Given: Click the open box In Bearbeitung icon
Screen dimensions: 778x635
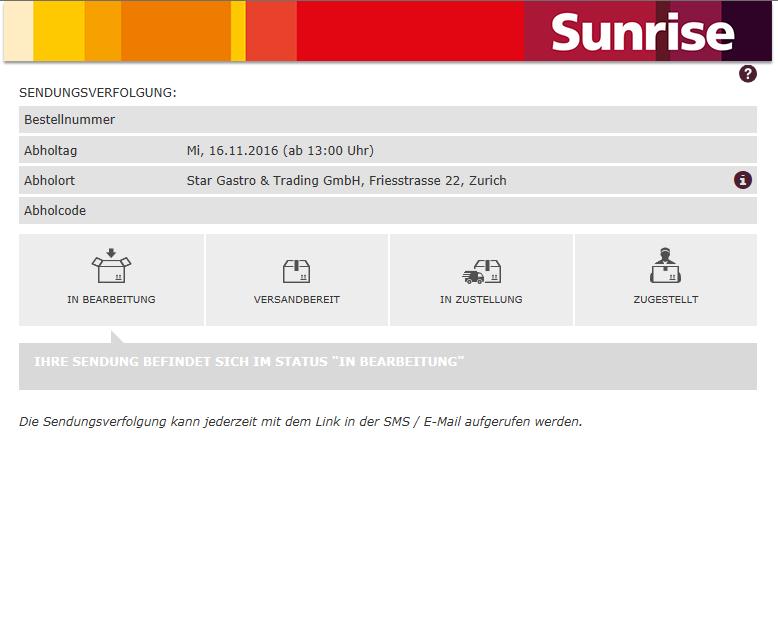Looking at the screenshot, I should point(112,266).
